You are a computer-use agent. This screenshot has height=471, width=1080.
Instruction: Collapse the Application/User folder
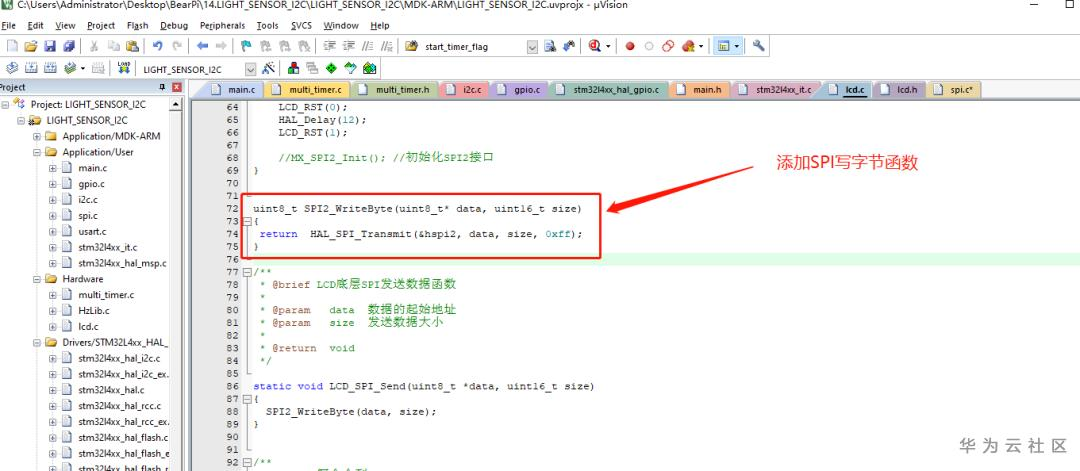pos(37,152)
